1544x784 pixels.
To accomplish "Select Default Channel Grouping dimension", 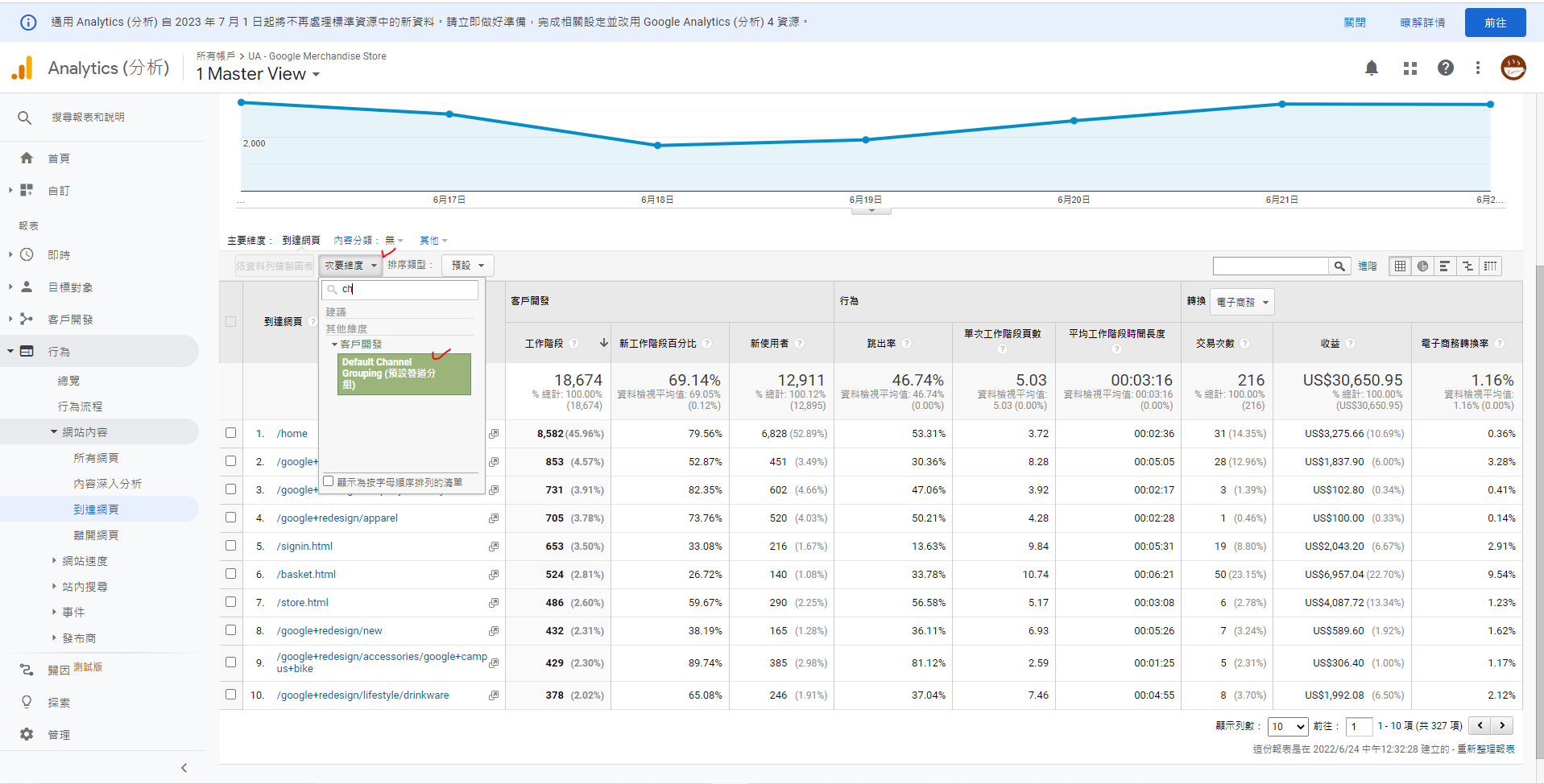I will click(404, 373).
